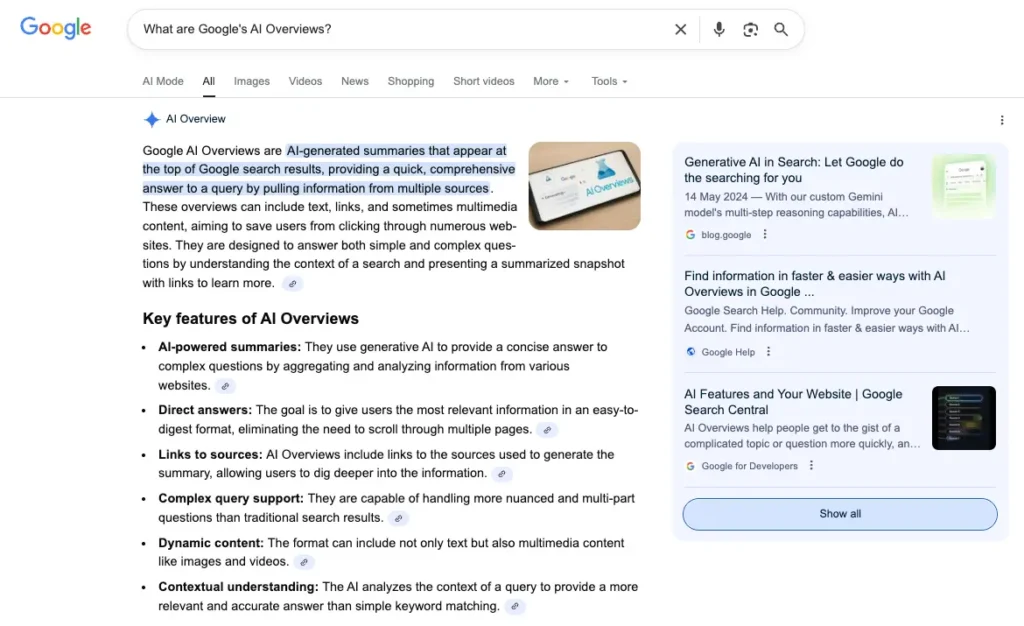Open source link icon after Direct answers
This screenshot has height=626, width=1024.
point(547,430)
